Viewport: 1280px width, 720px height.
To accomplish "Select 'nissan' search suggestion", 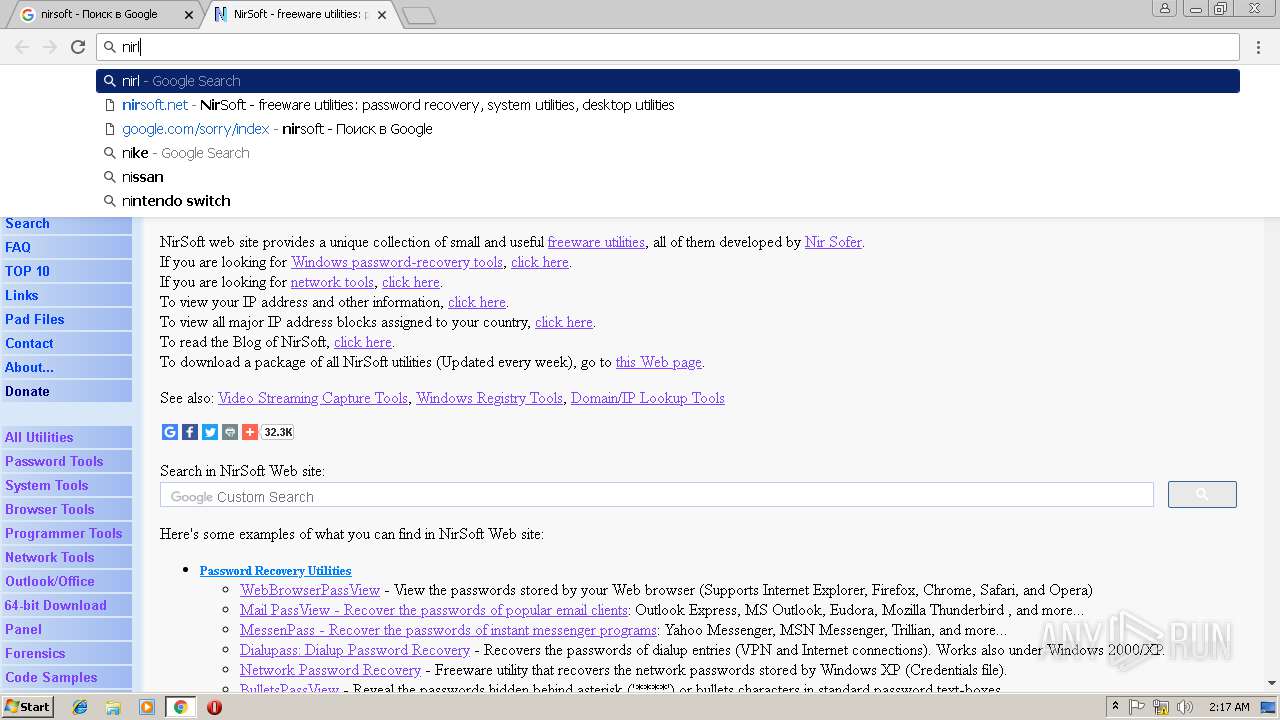I will (668, 177).
